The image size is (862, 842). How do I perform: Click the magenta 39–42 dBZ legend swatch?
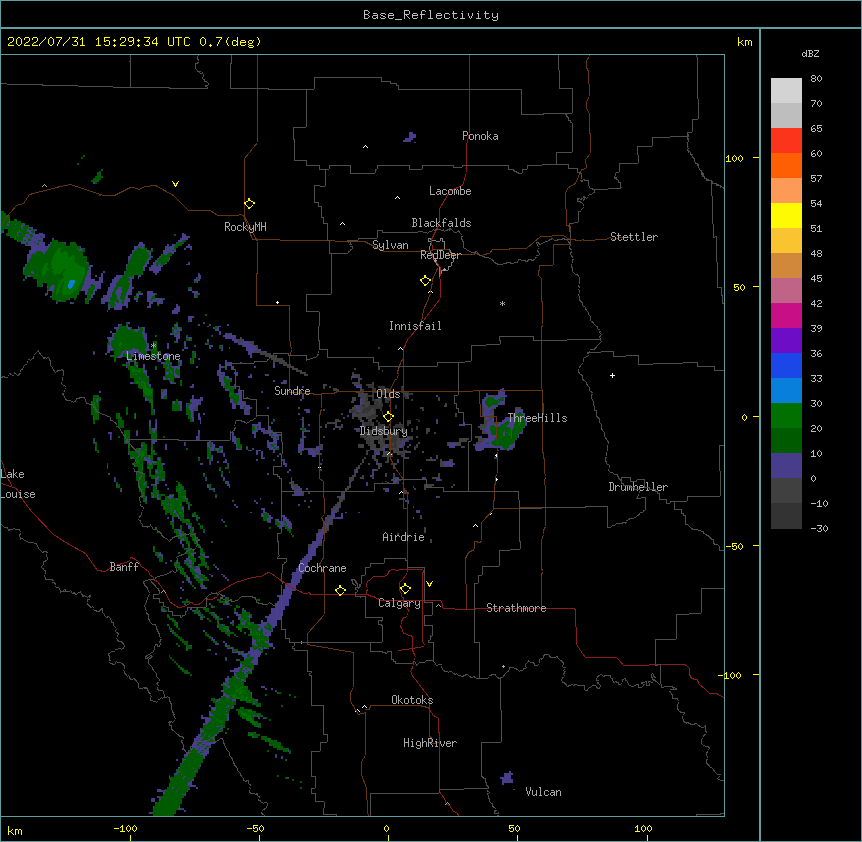click(786, 315)
